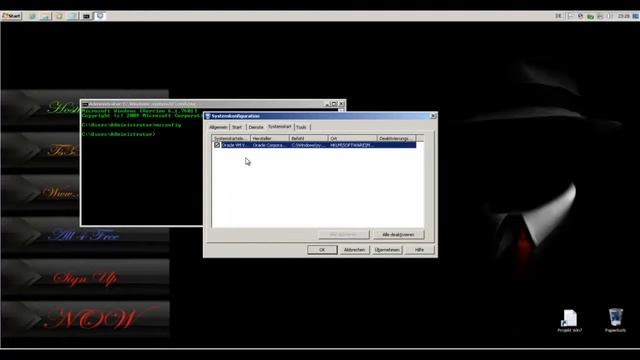
Task: Switch to the Dienste tab
Action: tap(256, 127)
